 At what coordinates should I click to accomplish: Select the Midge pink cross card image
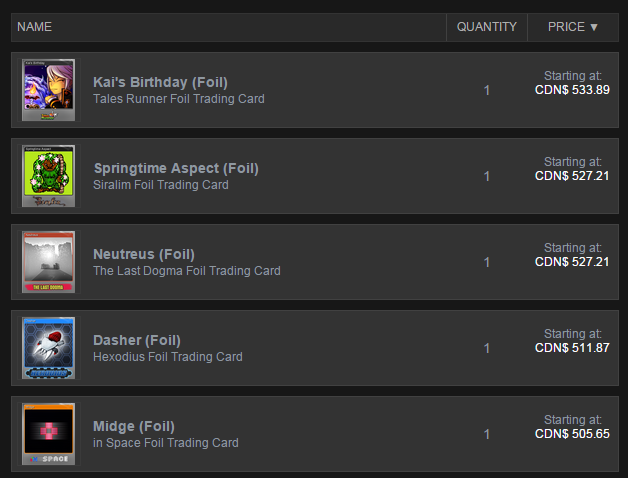pos(48,434)
